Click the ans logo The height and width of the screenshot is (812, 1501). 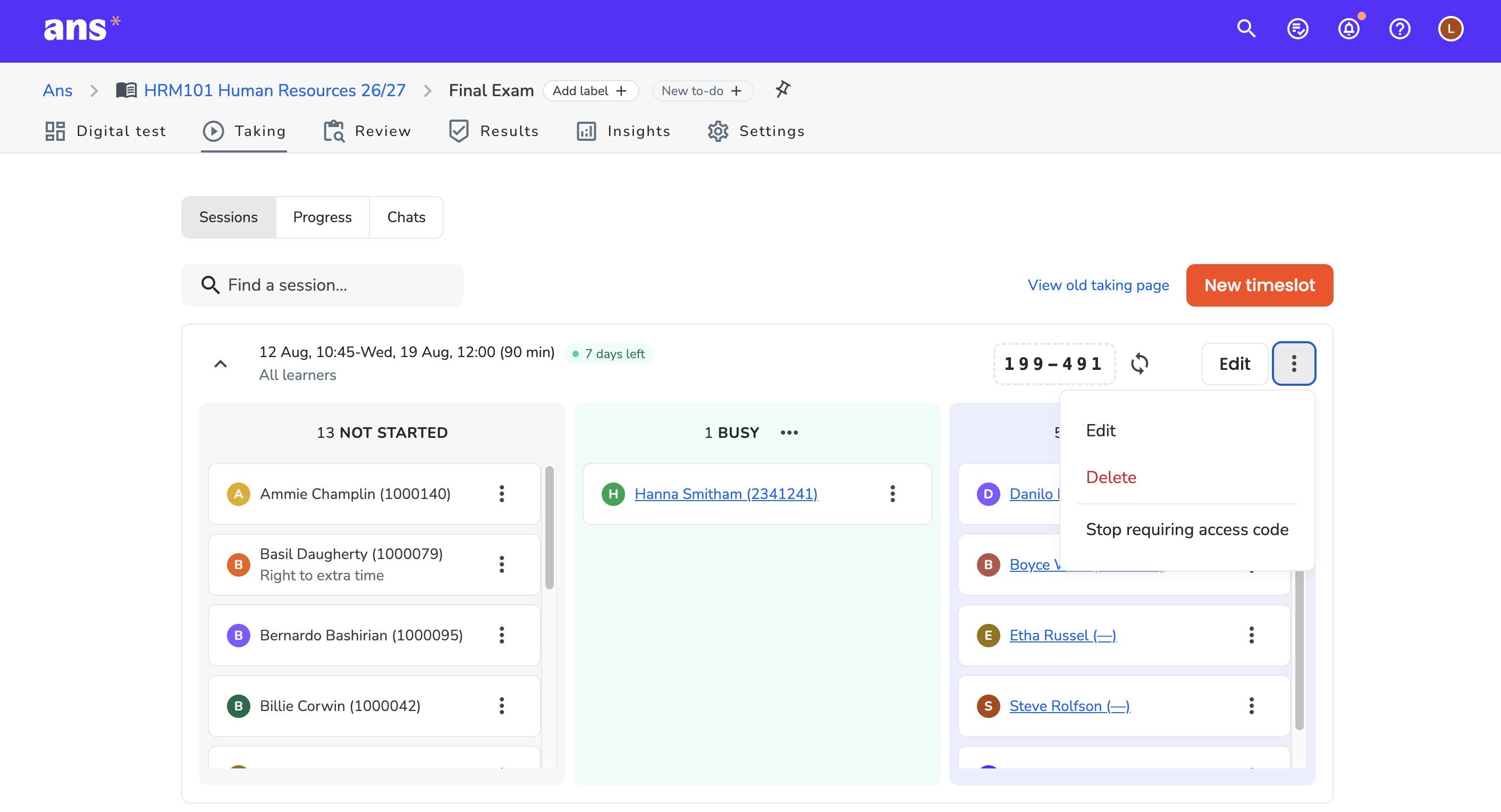(x=81, y=29)
